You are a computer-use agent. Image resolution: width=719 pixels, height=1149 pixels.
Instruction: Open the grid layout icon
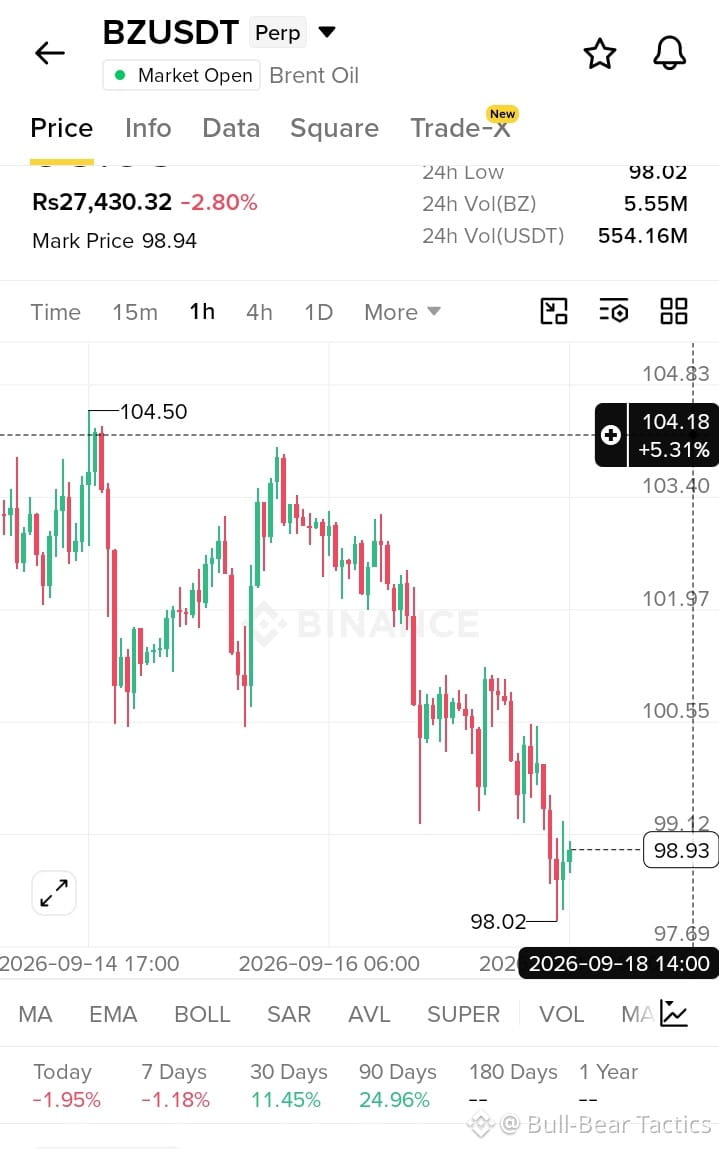click(x=674, y=311)
